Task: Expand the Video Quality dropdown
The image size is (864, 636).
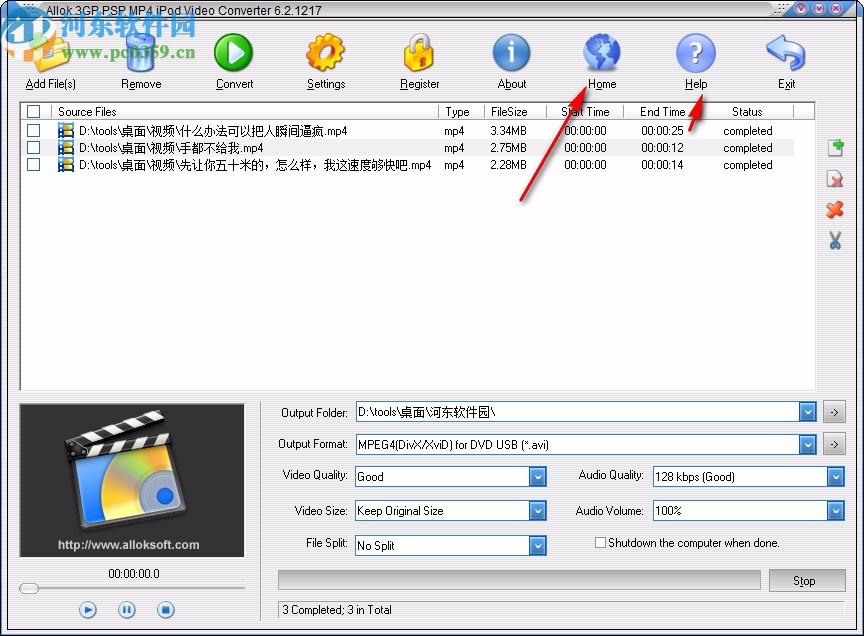Action: 538,477
